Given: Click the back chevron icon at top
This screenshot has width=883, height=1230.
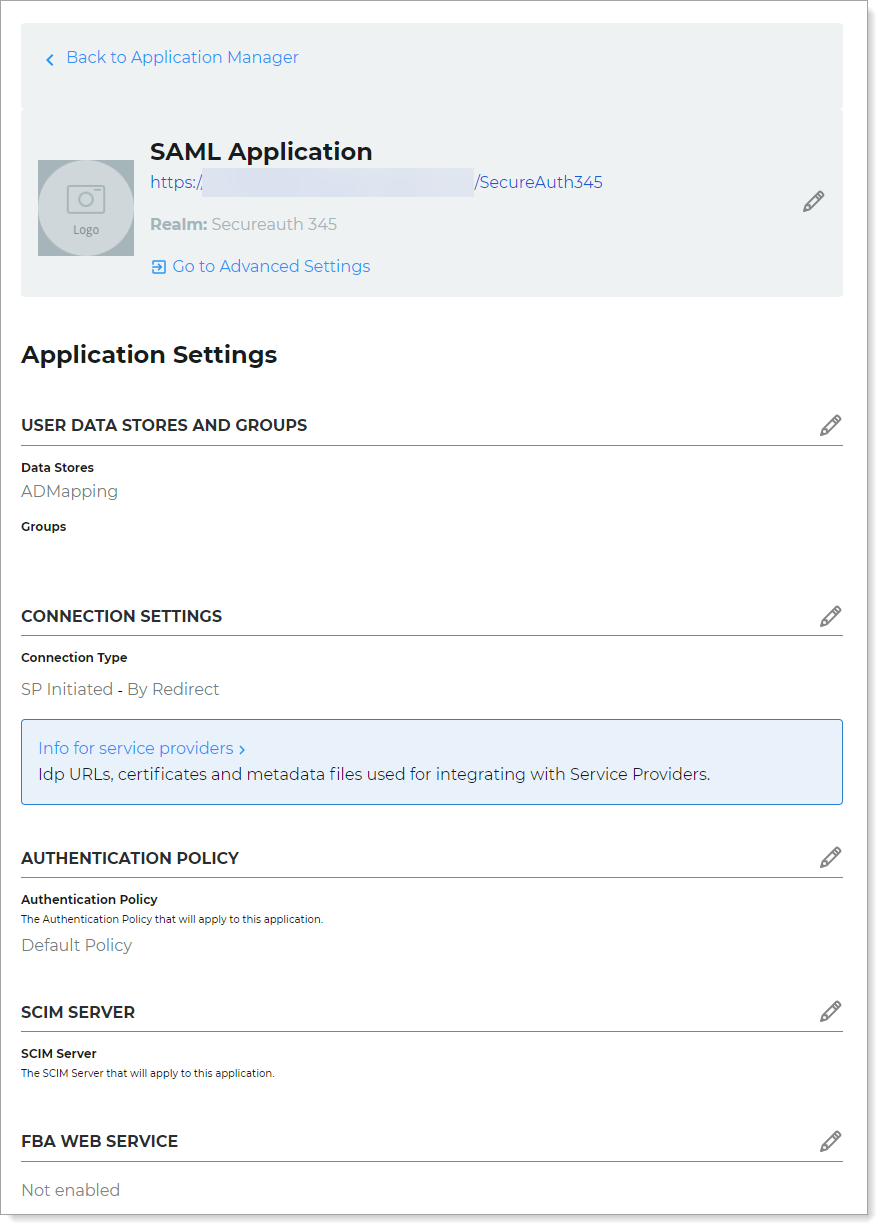Looking at the screenshot, I should (50, 60).
